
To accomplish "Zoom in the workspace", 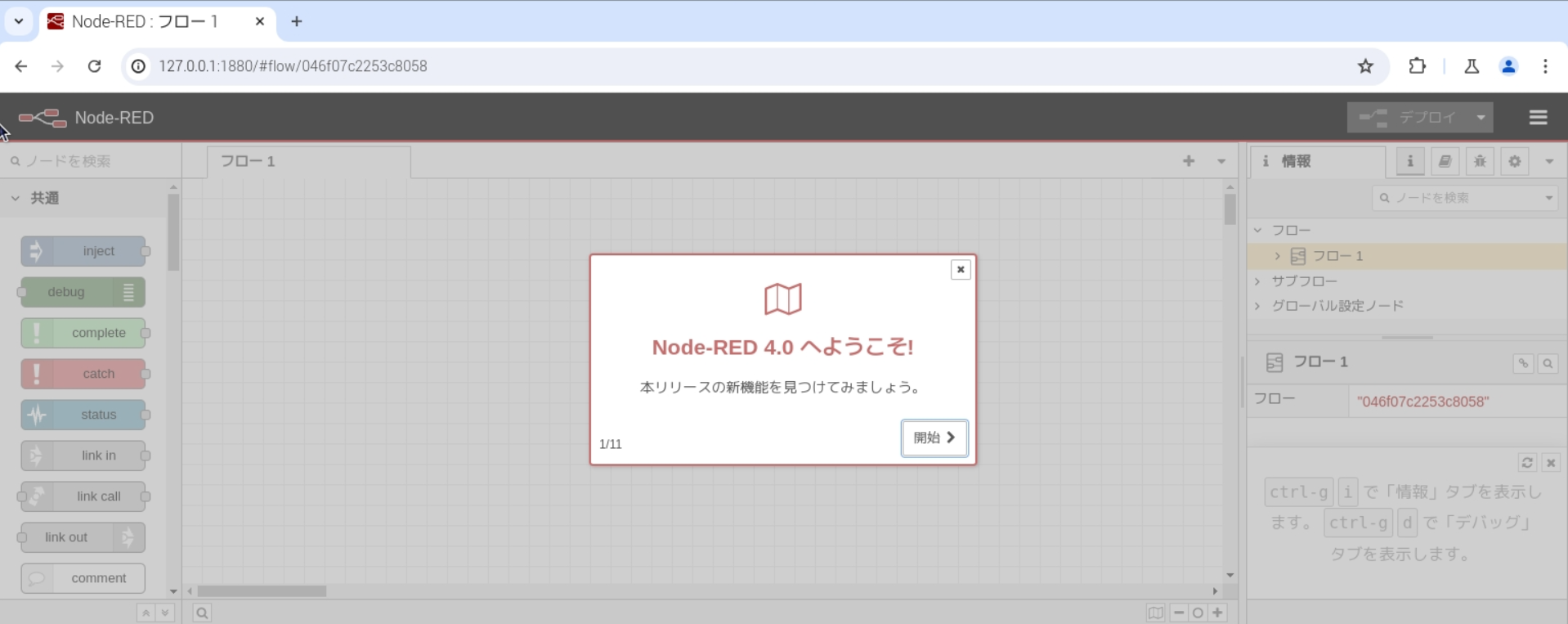I will pos(1217,613).
